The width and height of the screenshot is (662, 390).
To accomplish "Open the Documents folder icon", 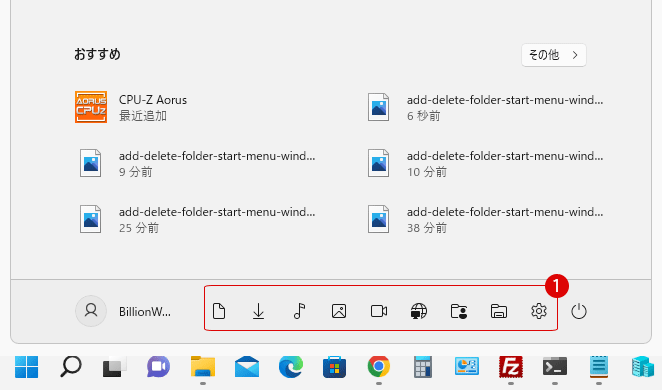I will [x=219, y=311].
